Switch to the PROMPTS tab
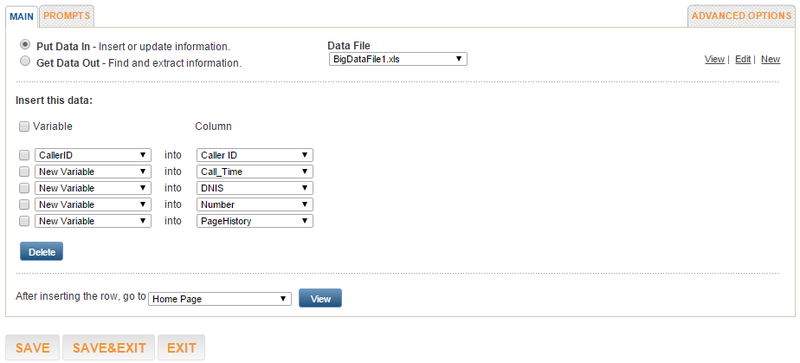The height and width of the screenshot is (363, 800). [x=67, y=16]
